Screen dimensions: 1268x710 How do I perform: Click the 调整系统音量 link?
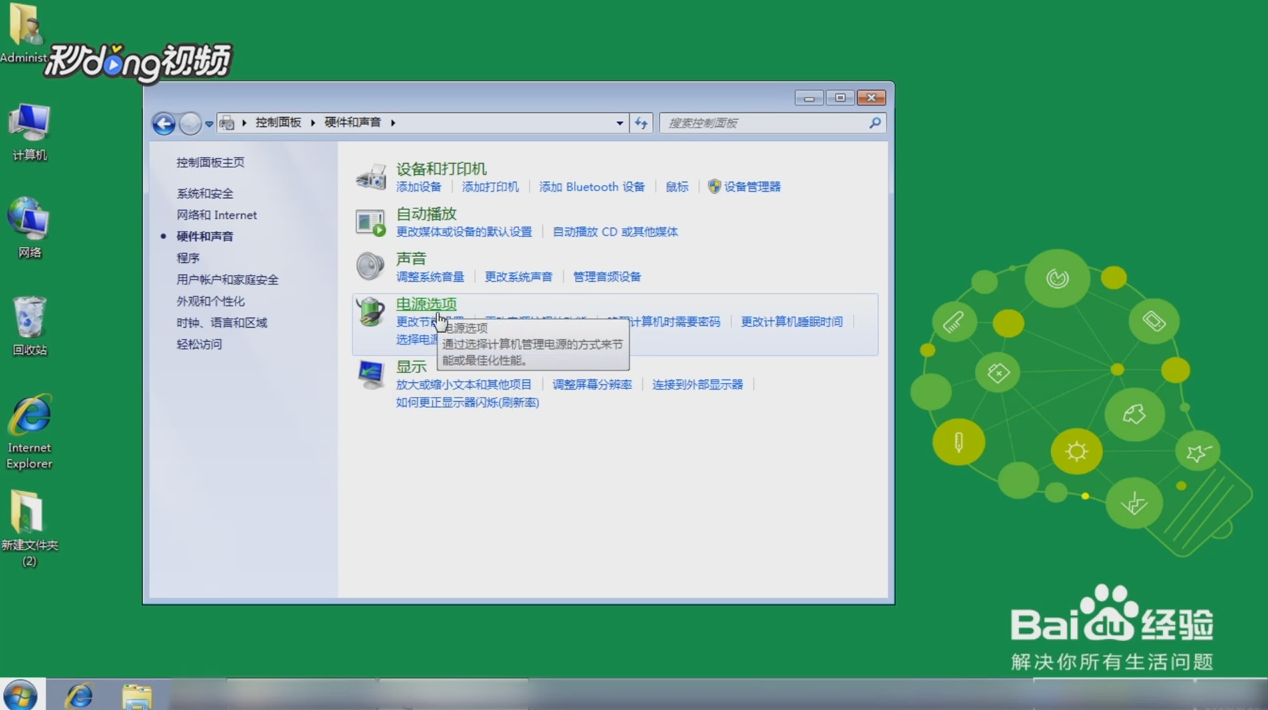point(430,277)
